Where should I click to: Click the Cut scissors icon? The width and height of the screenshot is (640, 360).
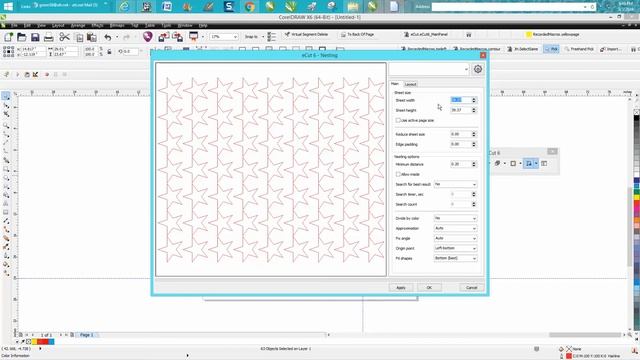click(x=64, y=37)
